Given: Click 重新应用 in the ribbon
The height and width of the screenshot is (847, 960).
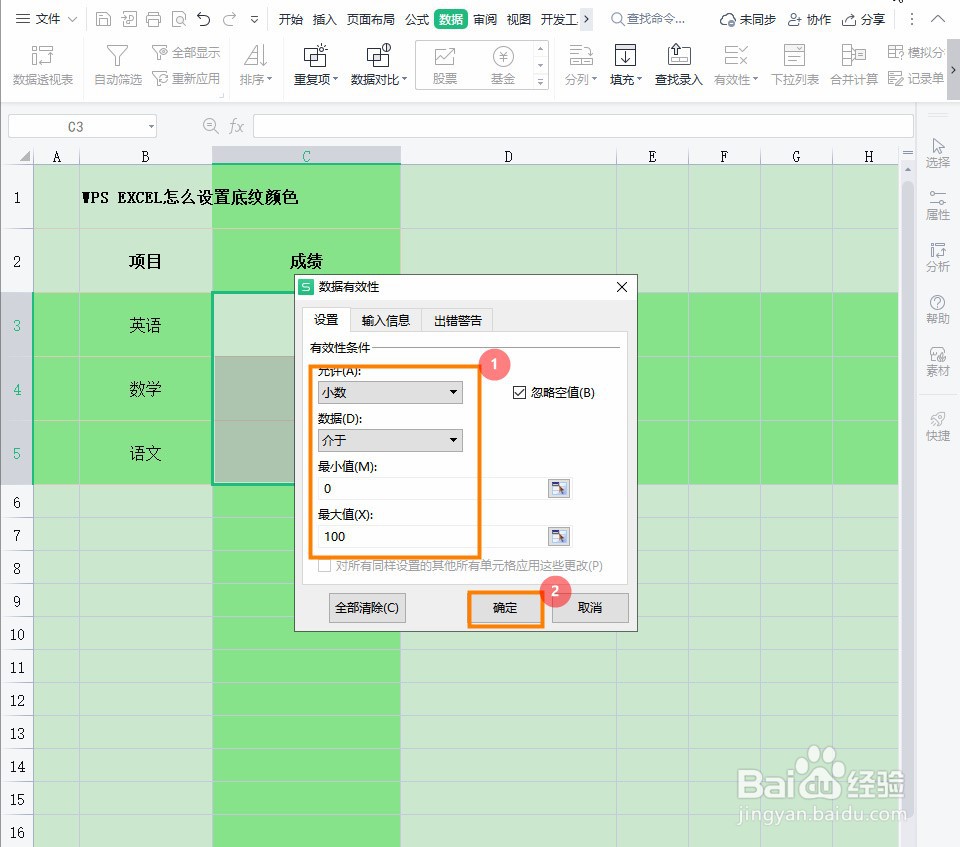Looking at the screenshot, I should click(x=186, y=78).
